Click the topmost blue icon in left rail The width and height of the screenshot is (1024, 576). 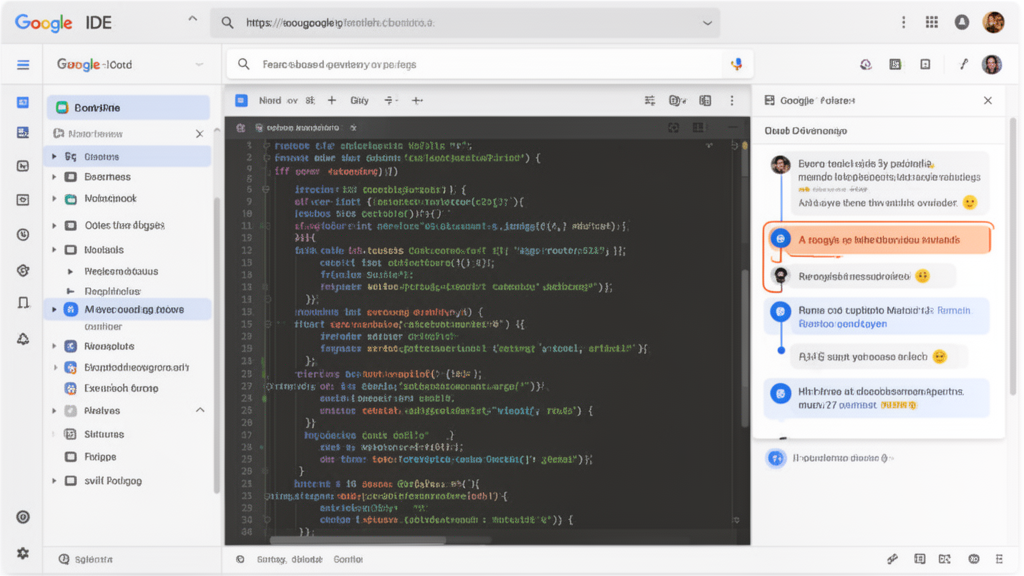tap(23, 103)
